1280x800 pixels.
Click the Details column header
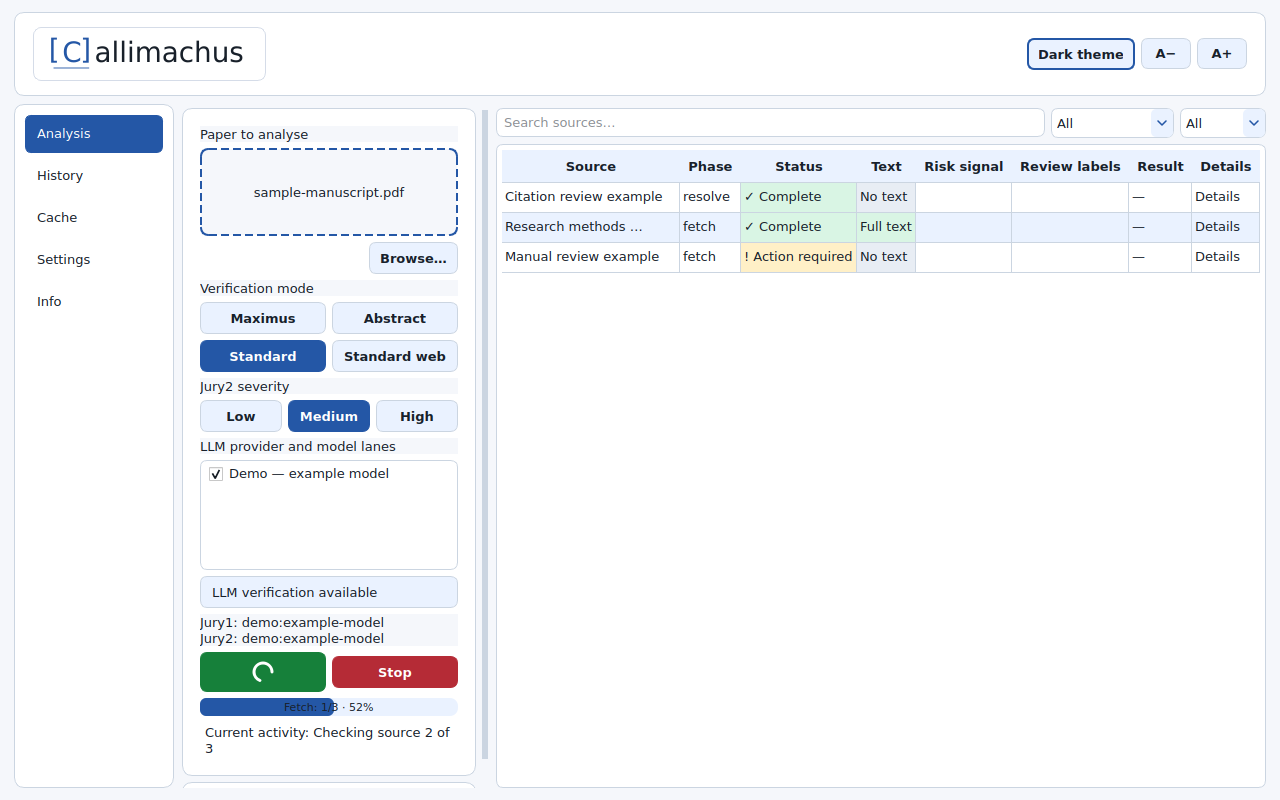(x=1226, y=167)
